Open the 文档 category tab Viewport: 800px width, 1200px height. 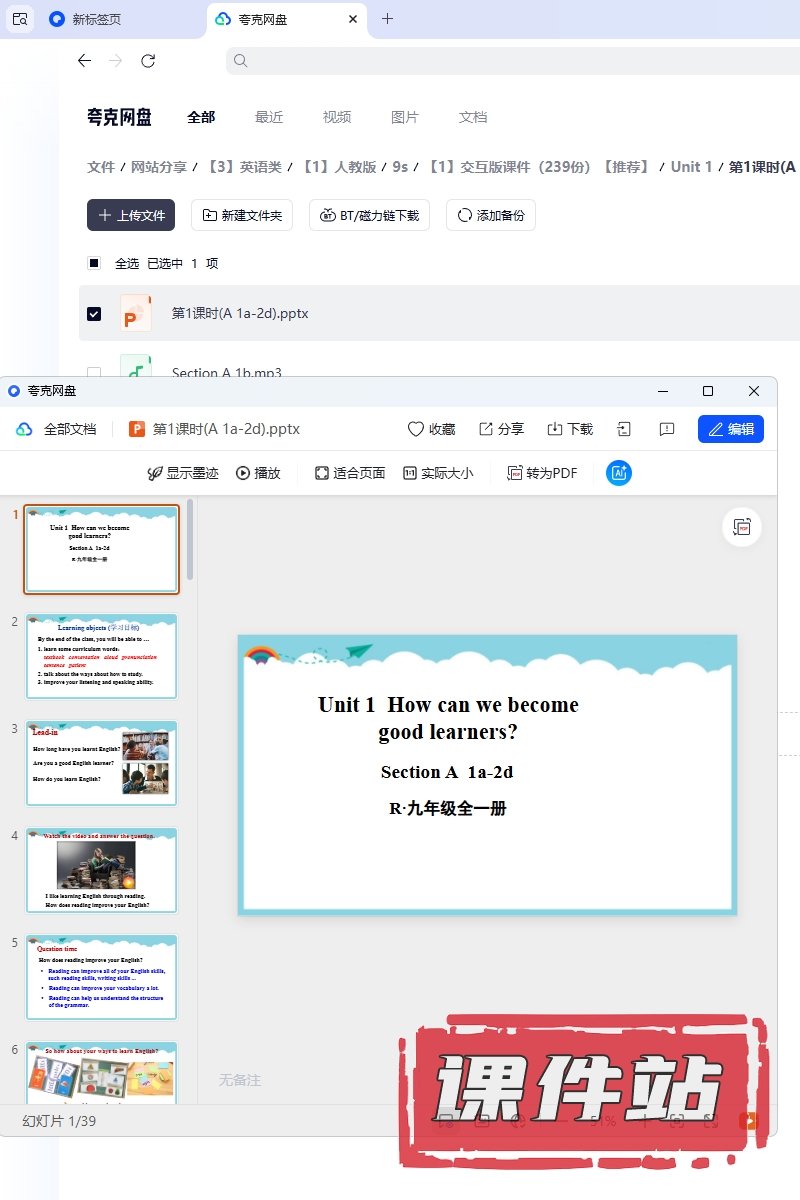(473, 117)
